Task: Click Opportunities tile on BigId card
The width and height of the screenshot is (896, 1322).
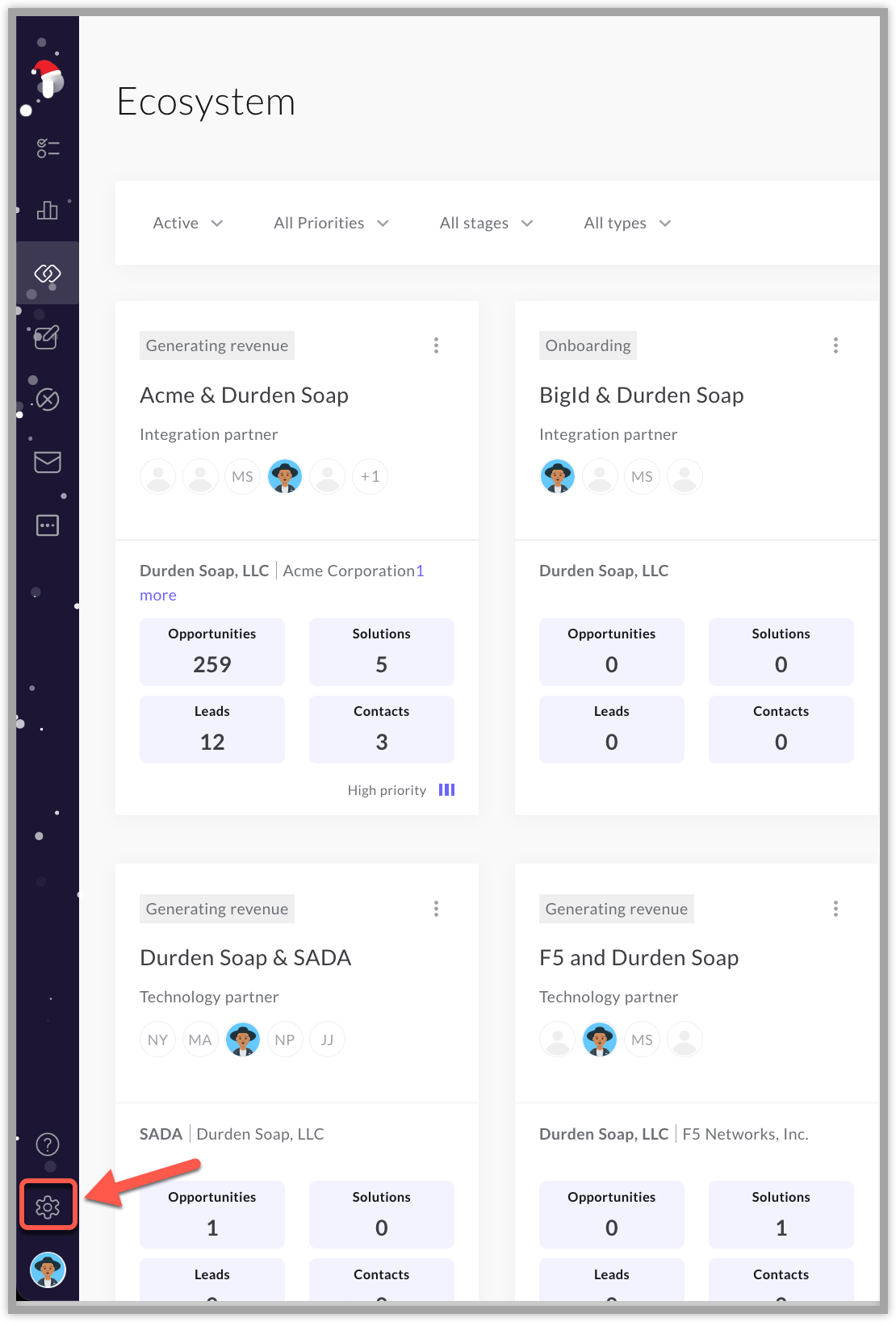Action: [x=612, y=652]
